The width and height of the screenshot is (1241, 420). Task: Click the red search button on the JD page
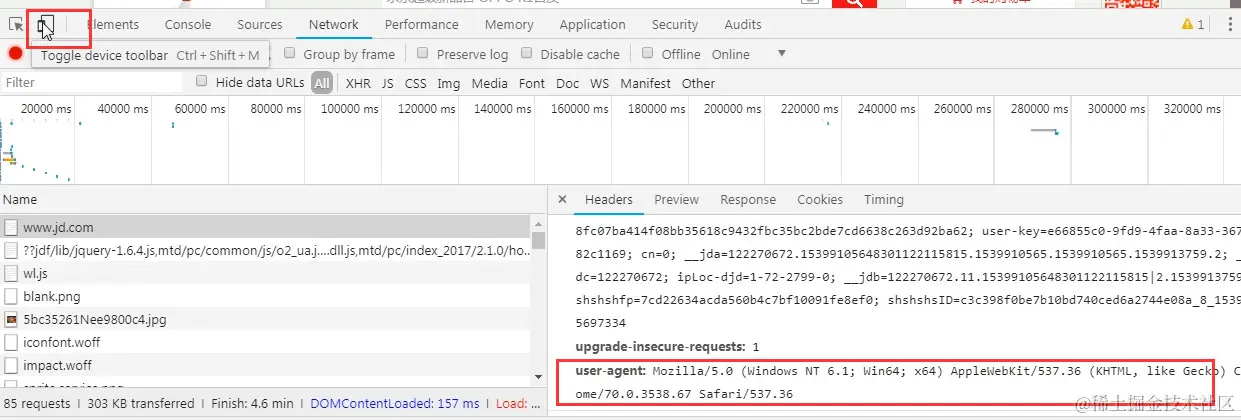click(x=854, y=4)
